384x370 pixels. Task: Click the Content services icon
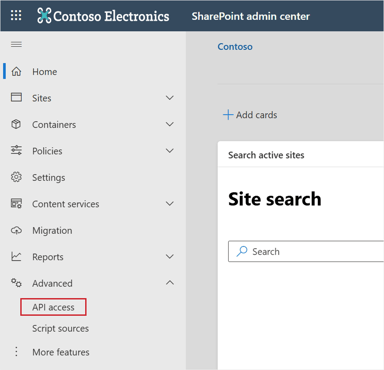[16, 203]
